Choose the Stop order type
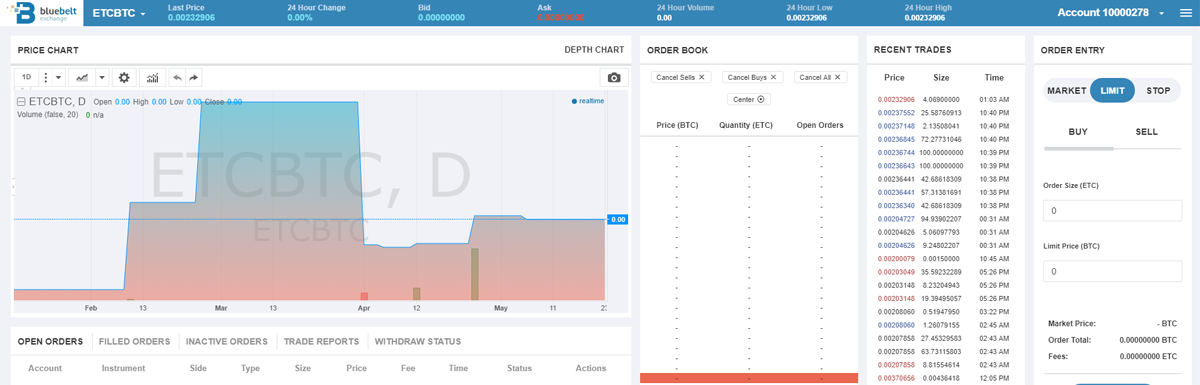Screen dimensions: 1200x385 coord(1158,91)
